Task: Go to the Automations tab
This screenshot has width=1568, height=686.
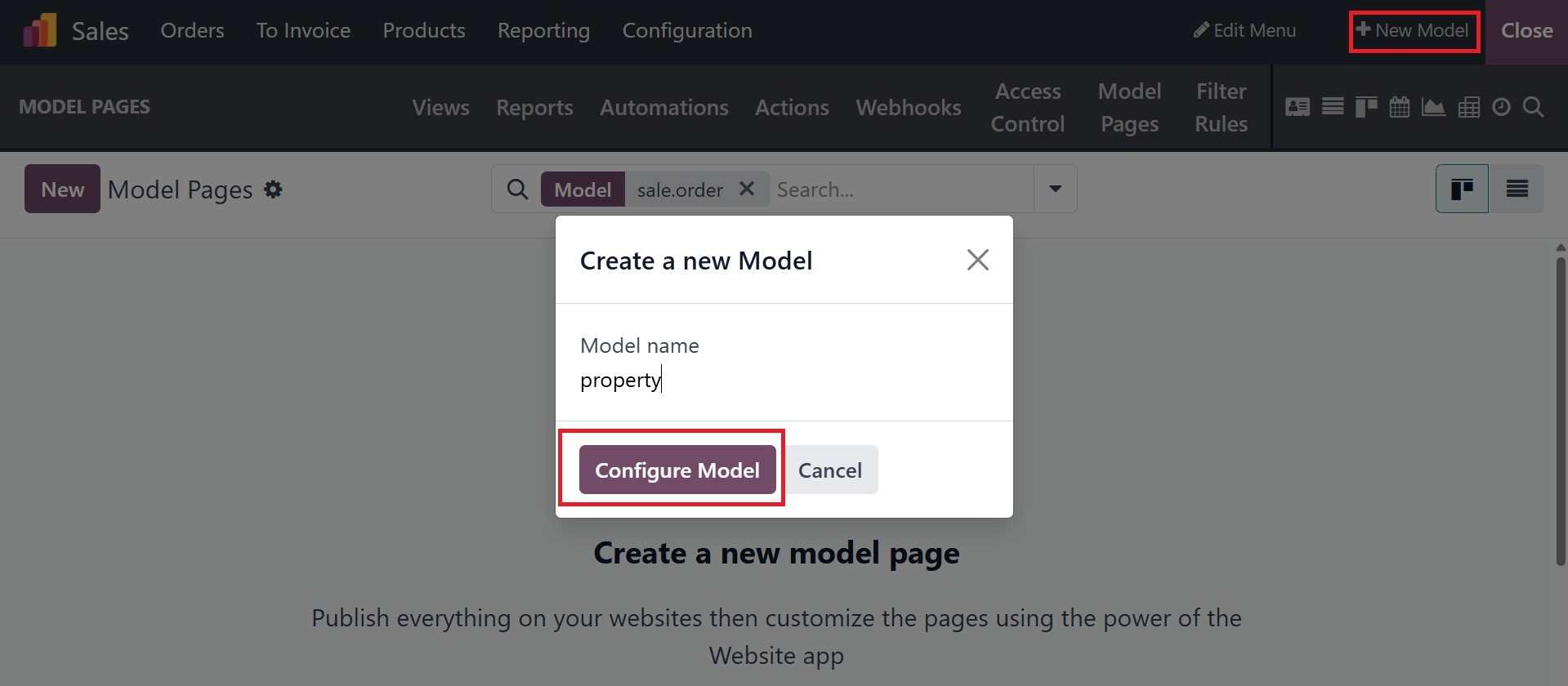Action: (663, 108)
